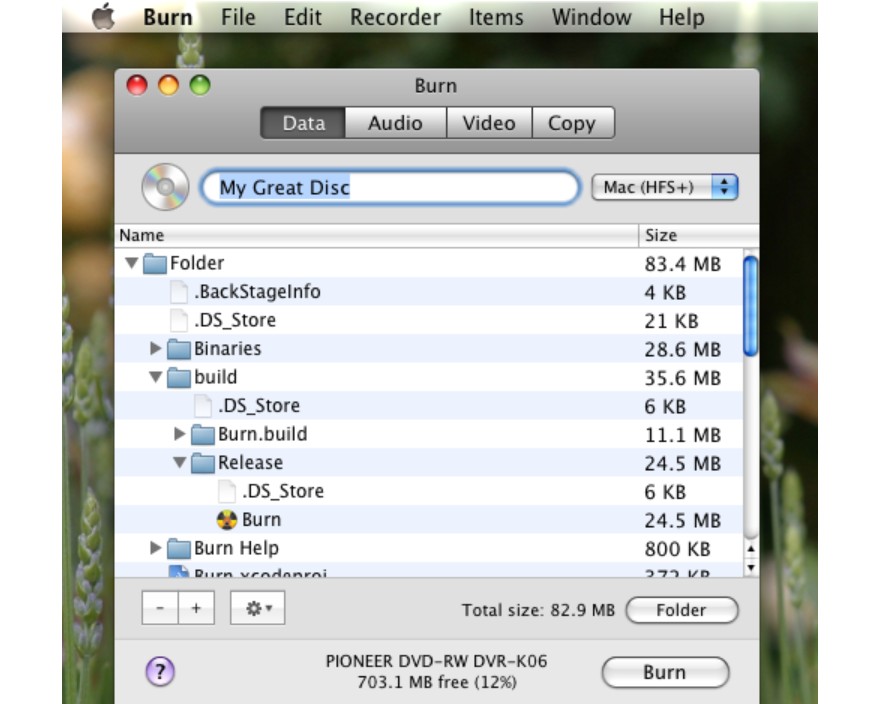This screenshot has width=896, height=704.
Task: Switch to the Copy tab
Action: (573, 123)
